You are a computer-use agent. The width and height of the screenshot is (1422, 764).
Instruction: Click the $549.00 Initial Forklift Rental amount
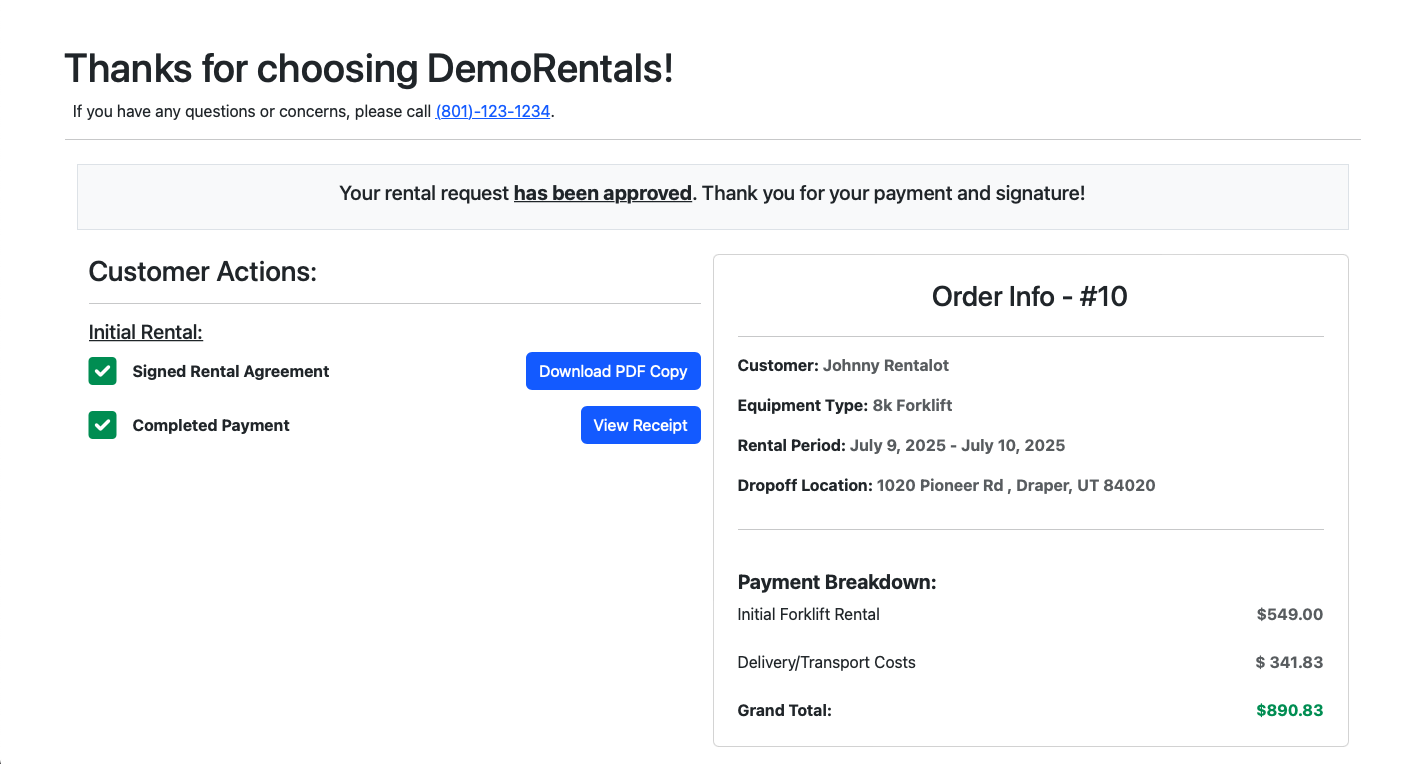click(x=1290, y=614)
